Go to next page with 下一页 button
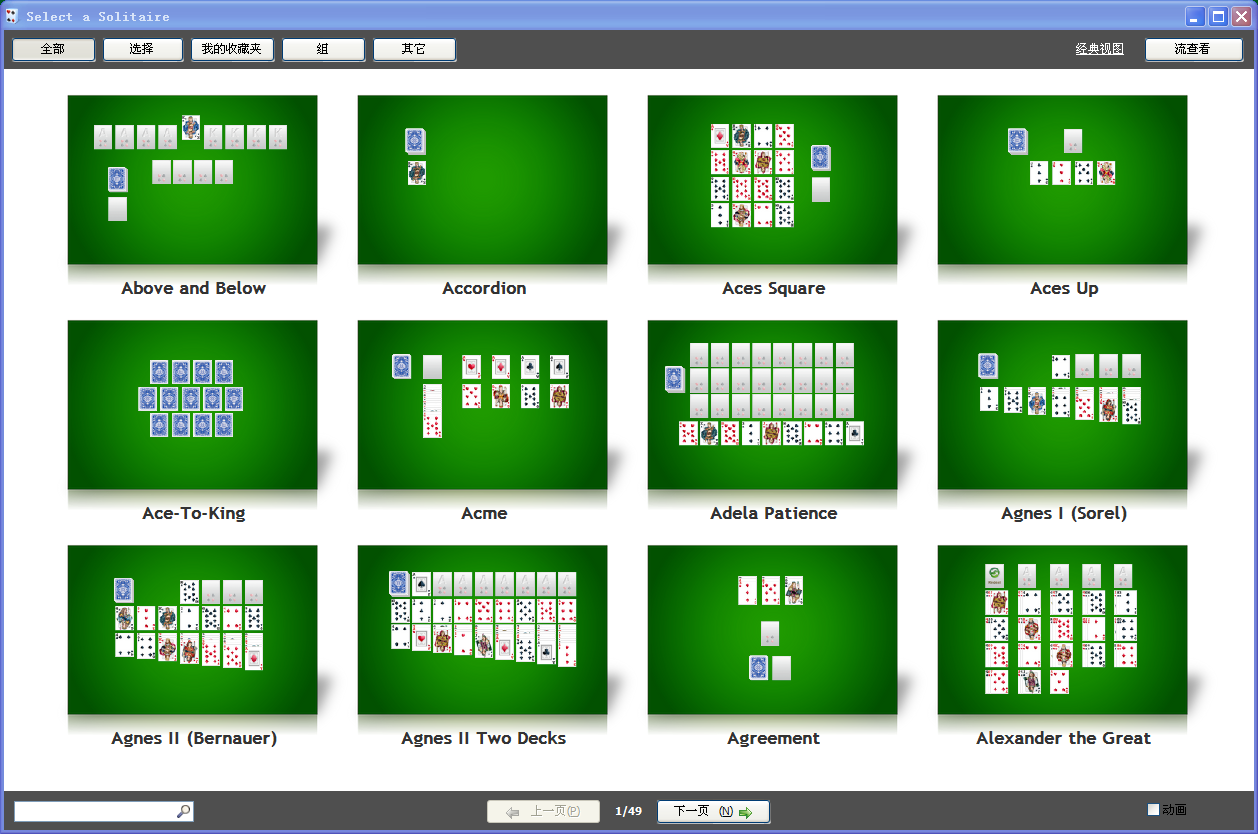 point(713,811)
